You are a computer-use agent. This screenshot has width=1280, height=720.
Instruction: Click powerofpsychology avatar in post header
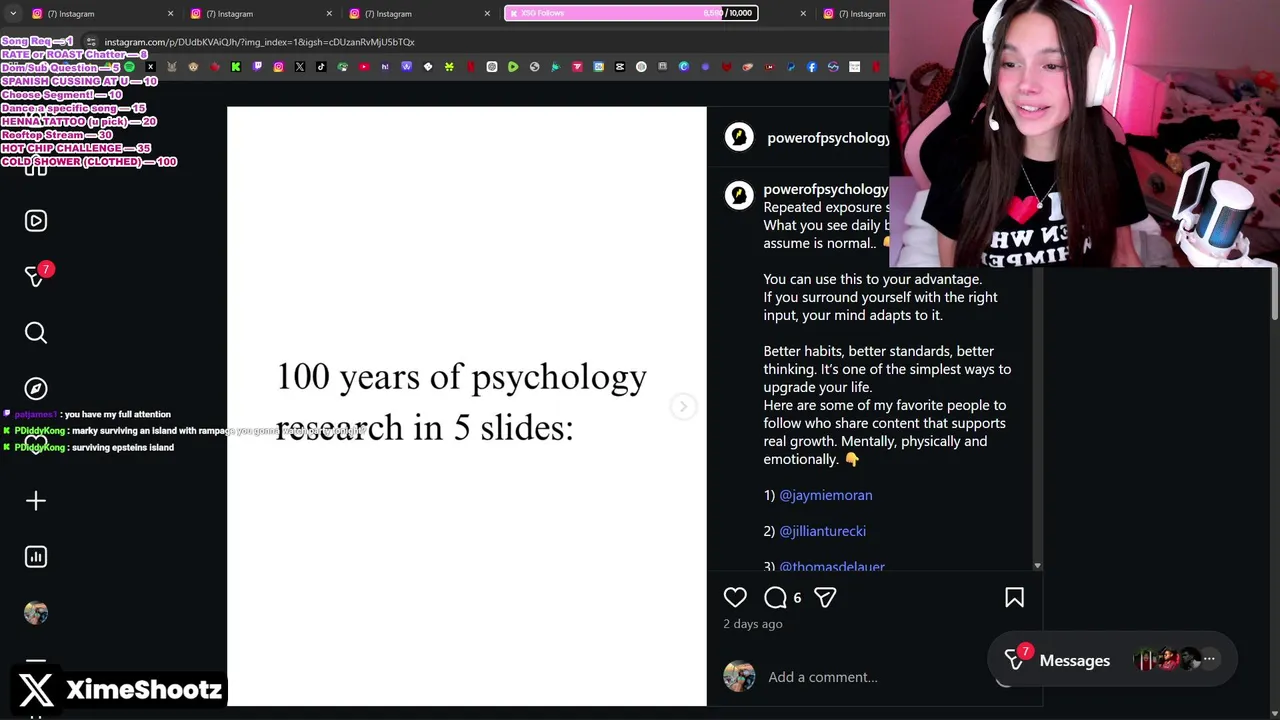739,137
